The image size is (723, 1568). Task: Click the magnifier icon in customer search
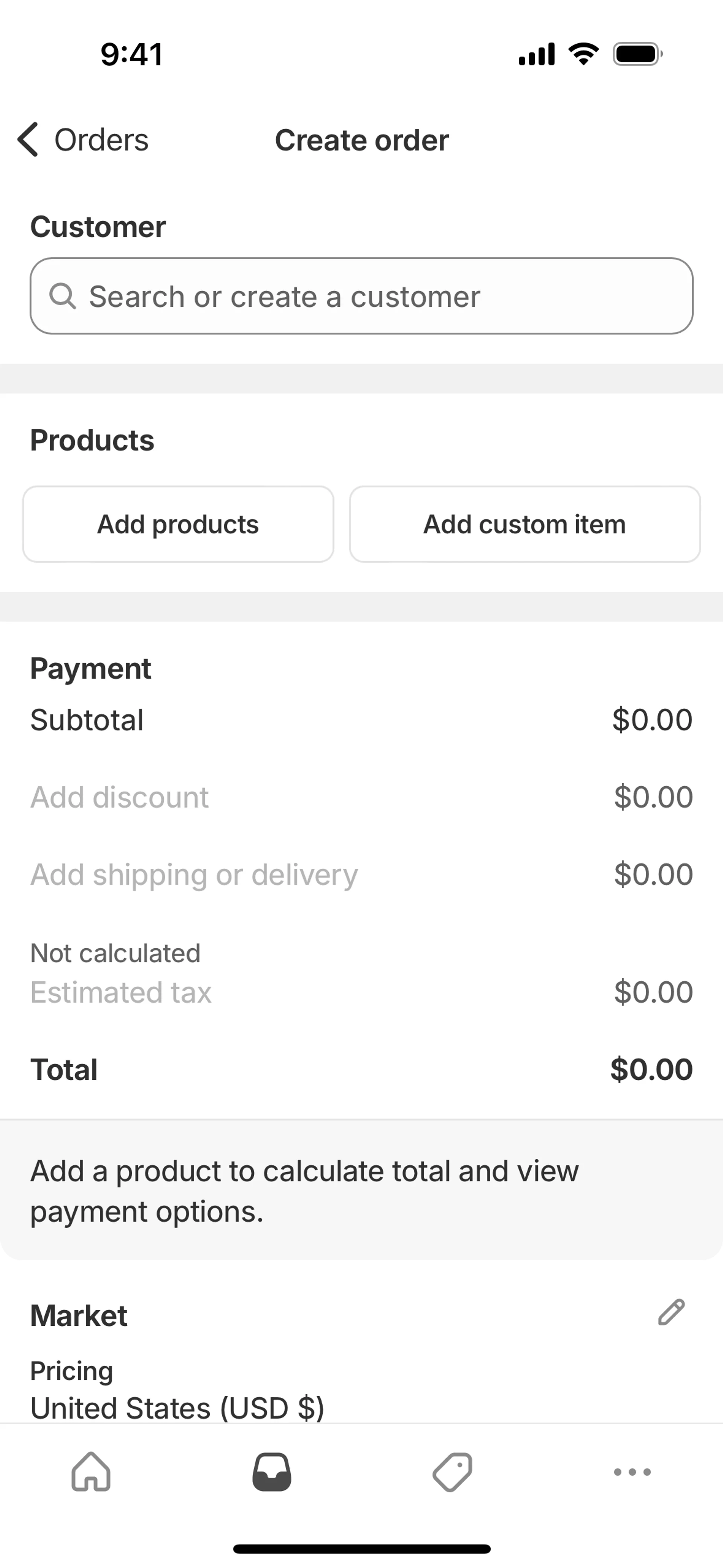[62, 296]
